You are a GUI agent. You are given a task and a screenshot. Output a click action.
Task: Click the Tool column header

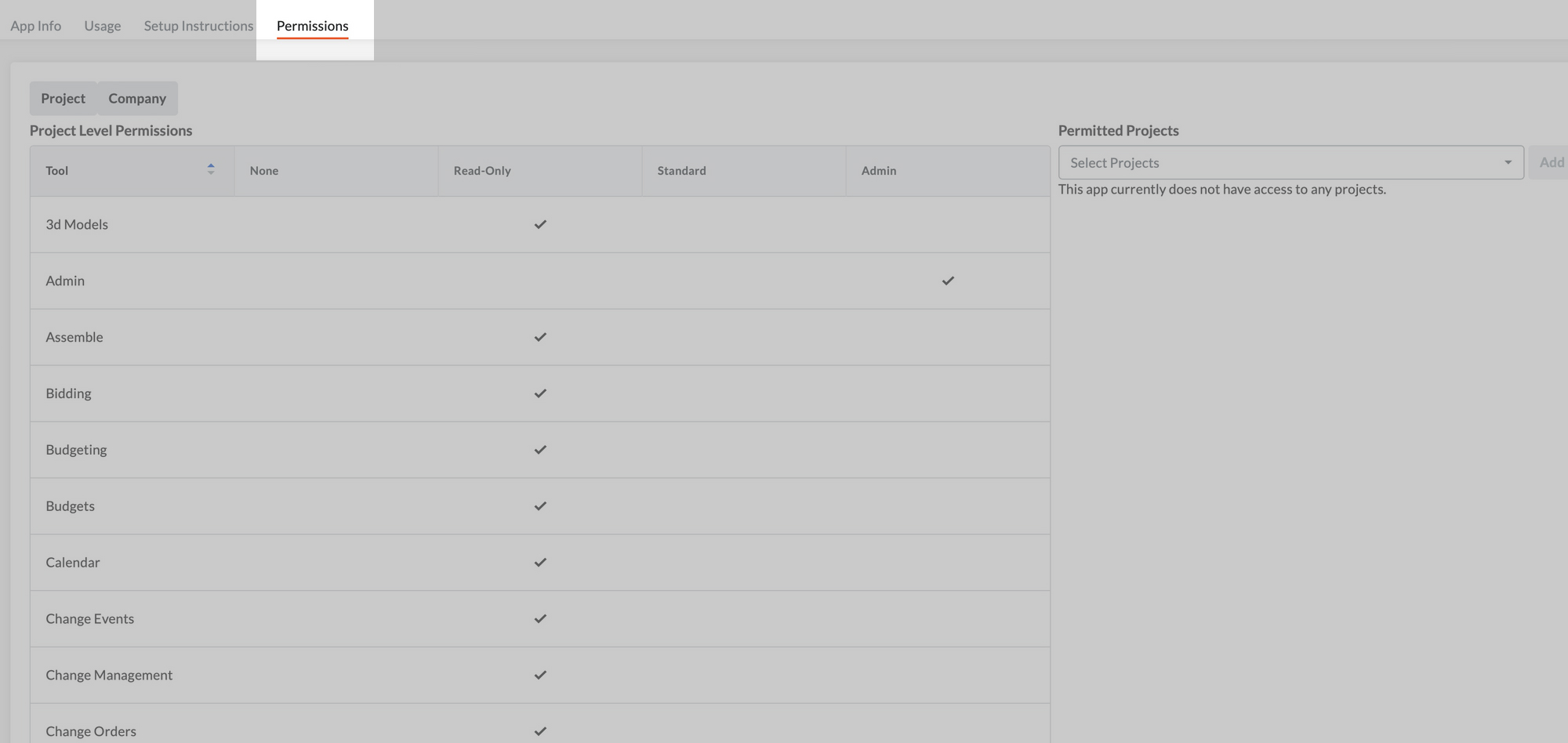click(132, 171)
